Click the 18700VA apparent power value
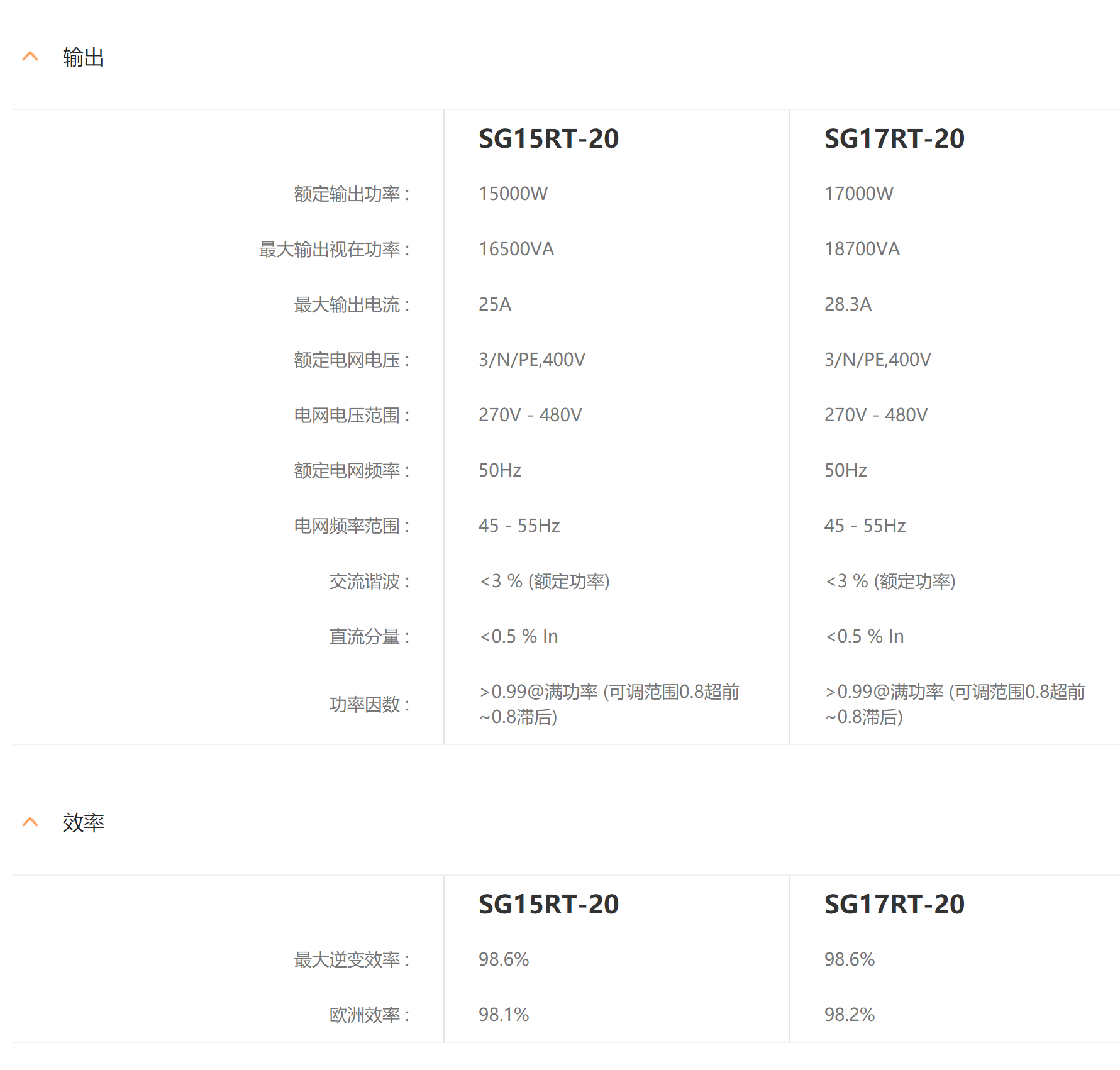1120x1070 pixels. pyautogui.click(x=862, y=249)
